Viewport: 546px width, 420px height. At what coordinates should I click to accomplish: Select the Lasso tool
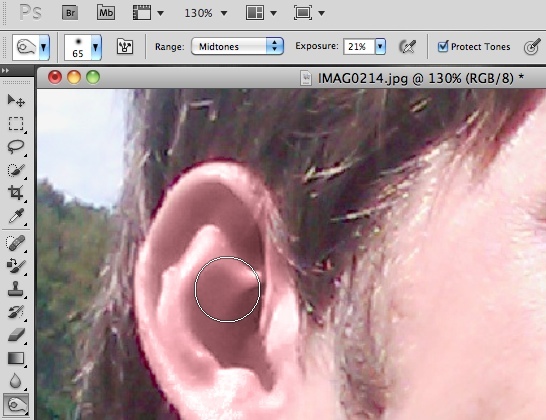16,147
